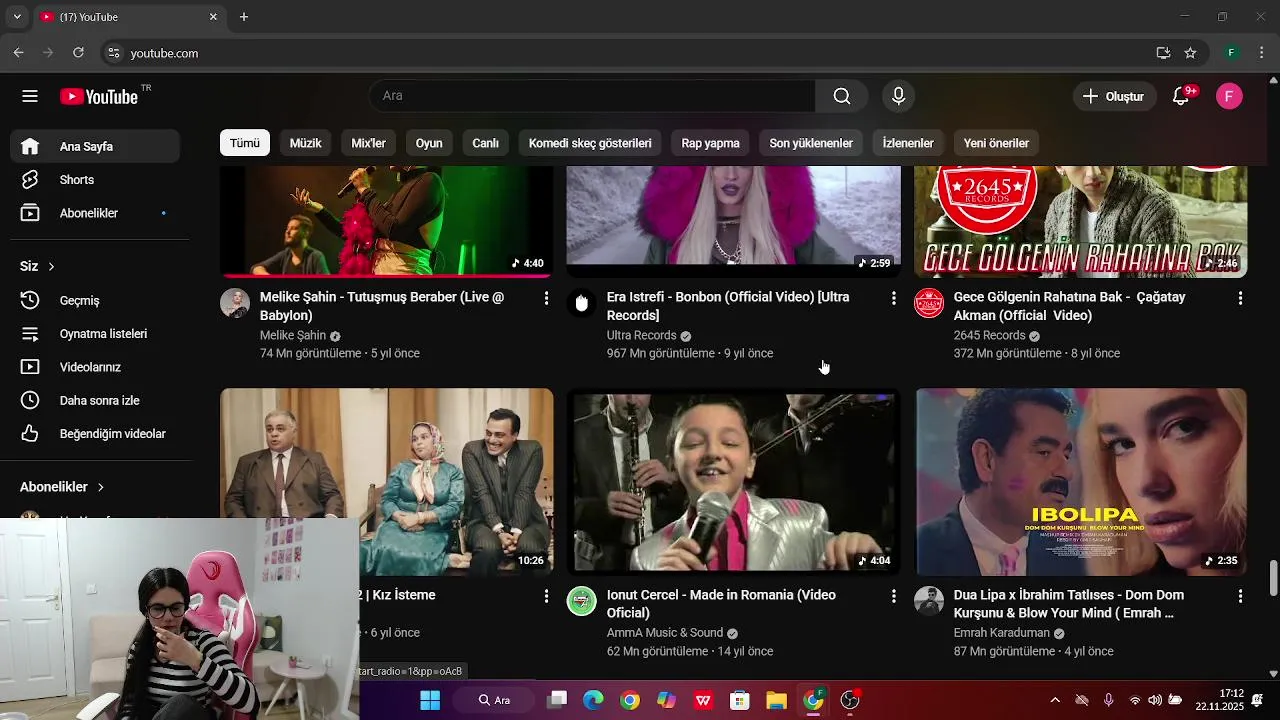View site information icon in address bar
1280x720 pixels.
[113, 53]
